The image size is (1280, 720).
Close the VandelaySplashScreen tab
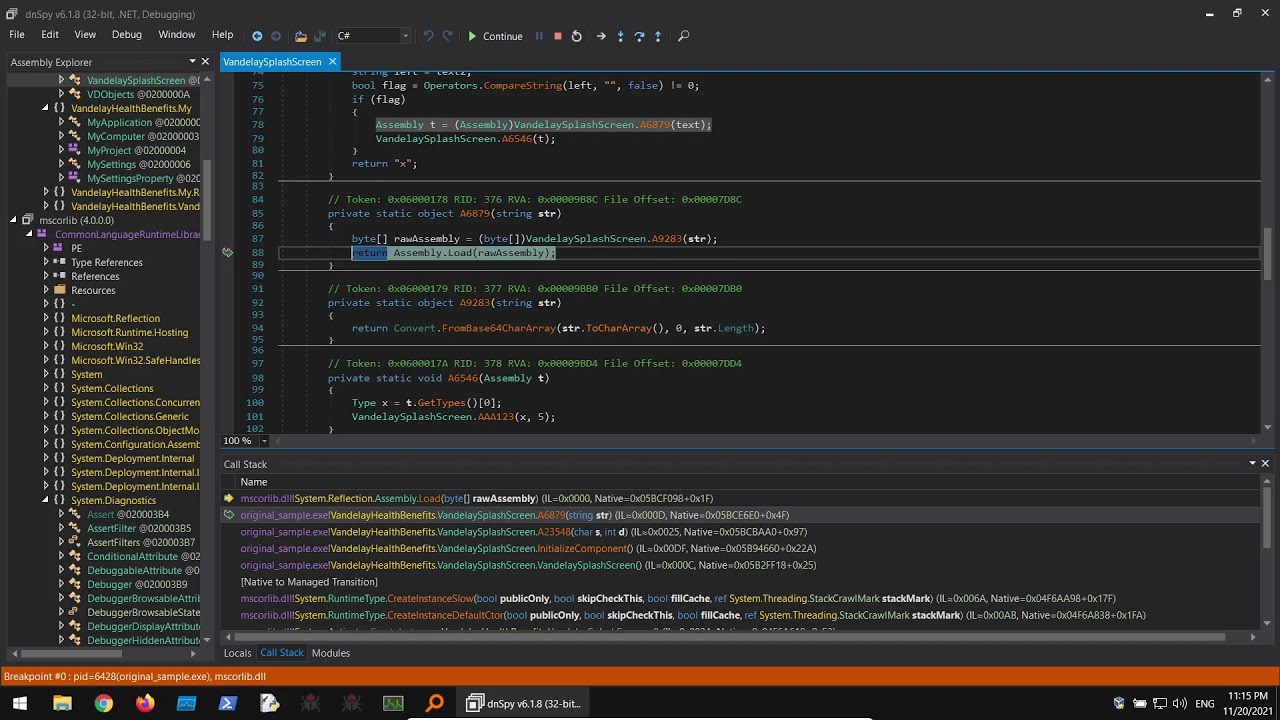pos(333,62)
